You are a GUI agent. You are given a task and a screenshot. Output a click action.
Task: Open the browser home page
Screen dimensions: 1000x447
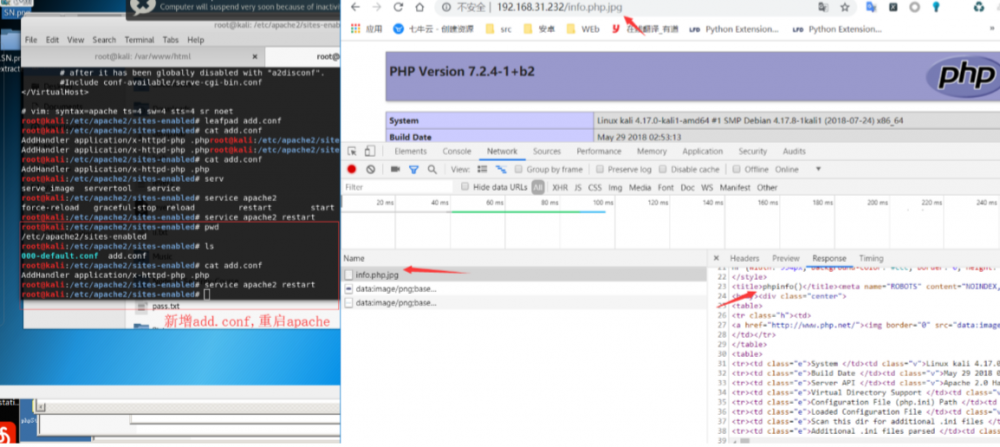click(419, 7)
